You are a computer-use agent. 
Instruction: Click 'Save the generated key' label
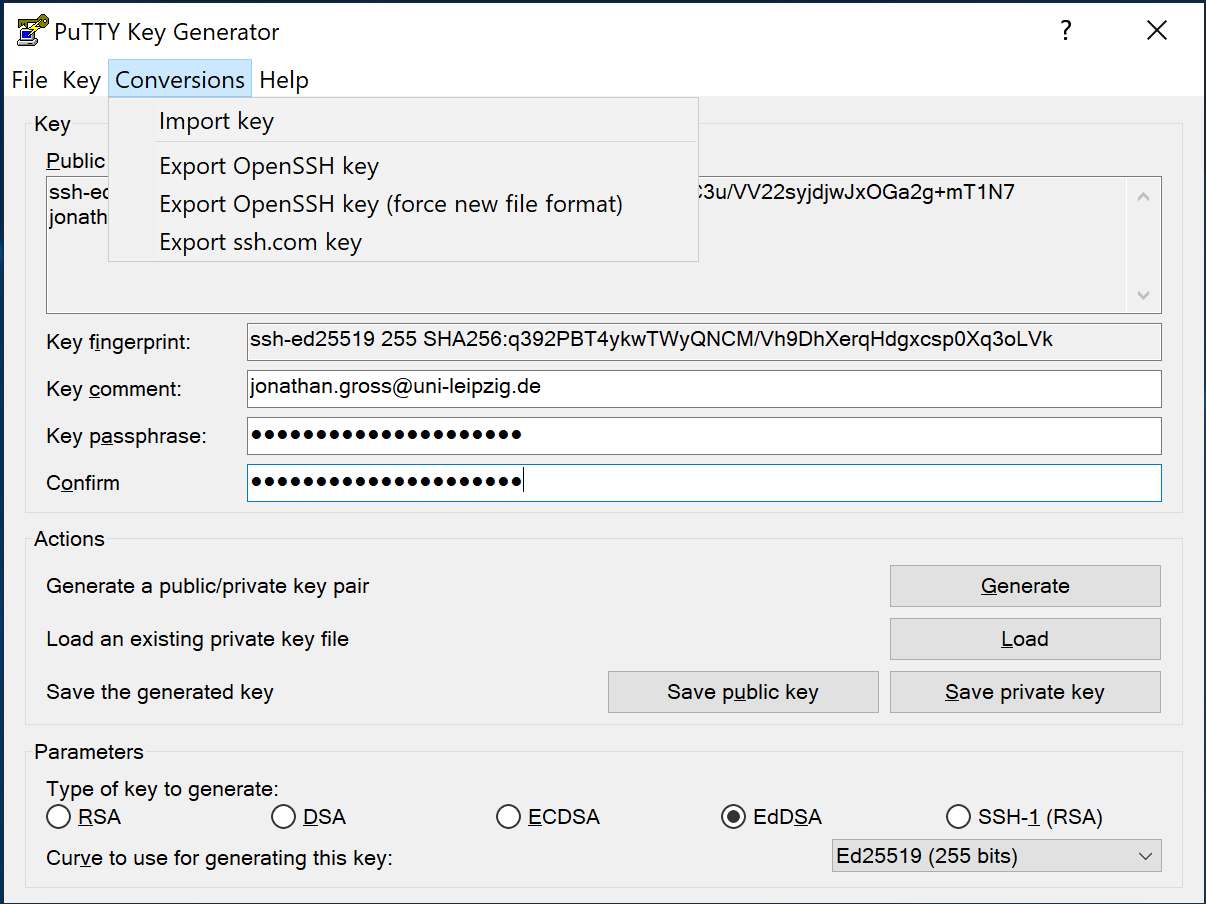[x=160, y=692]
